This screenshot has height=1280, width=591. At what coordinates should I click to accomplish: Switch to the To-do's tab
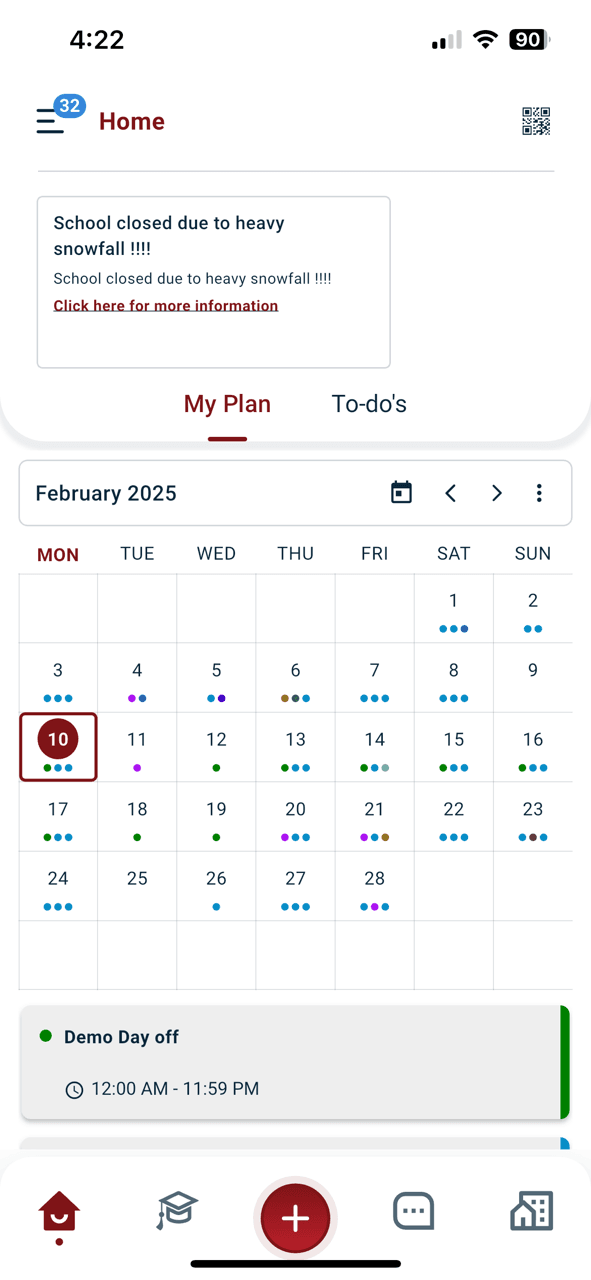[369, 404]
